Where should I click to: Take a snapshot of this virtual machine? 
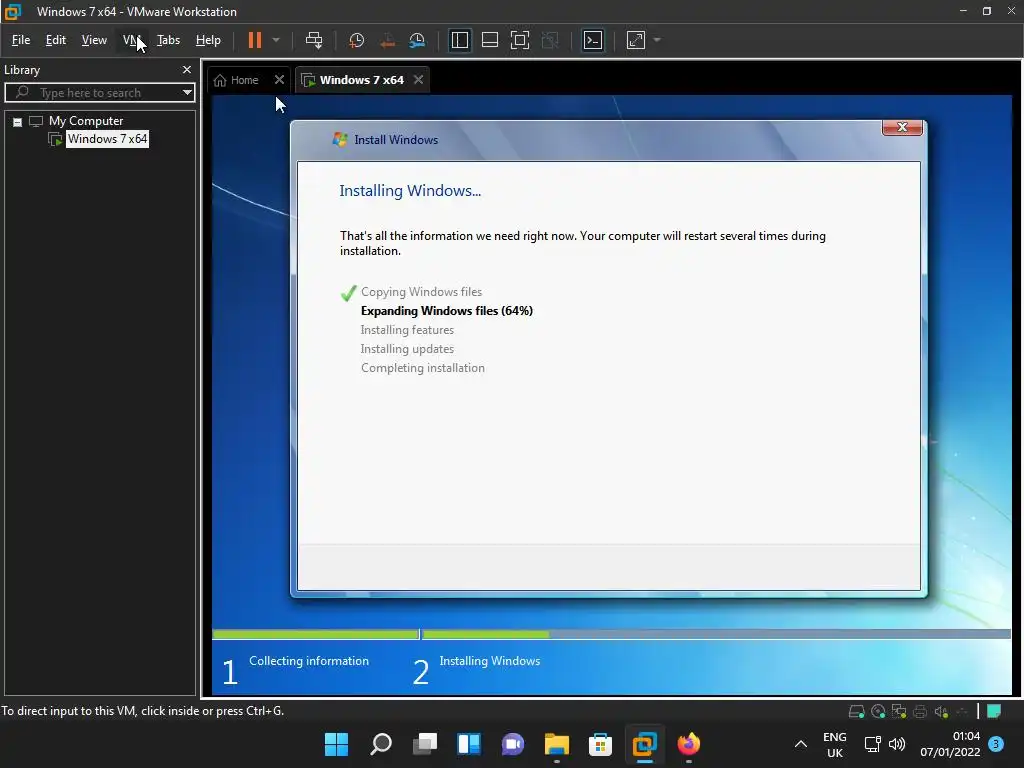click(x=357, y=40)
